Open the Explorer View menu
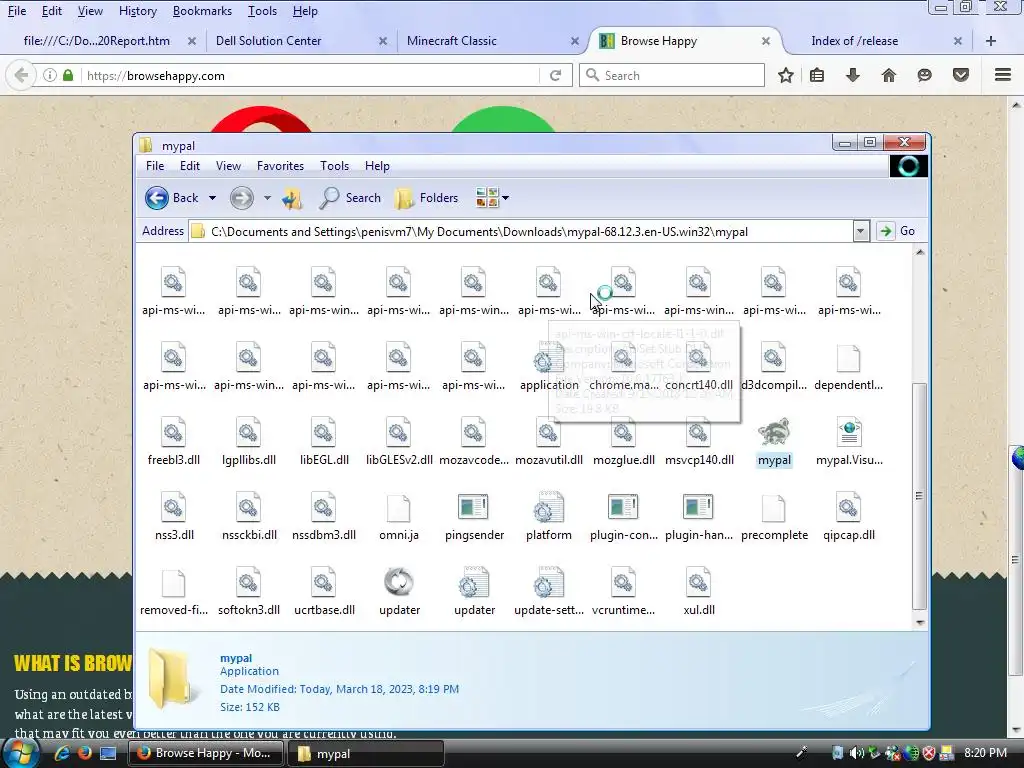The width and height of the screenshot is (1024, 768). [x=228, y=166]
